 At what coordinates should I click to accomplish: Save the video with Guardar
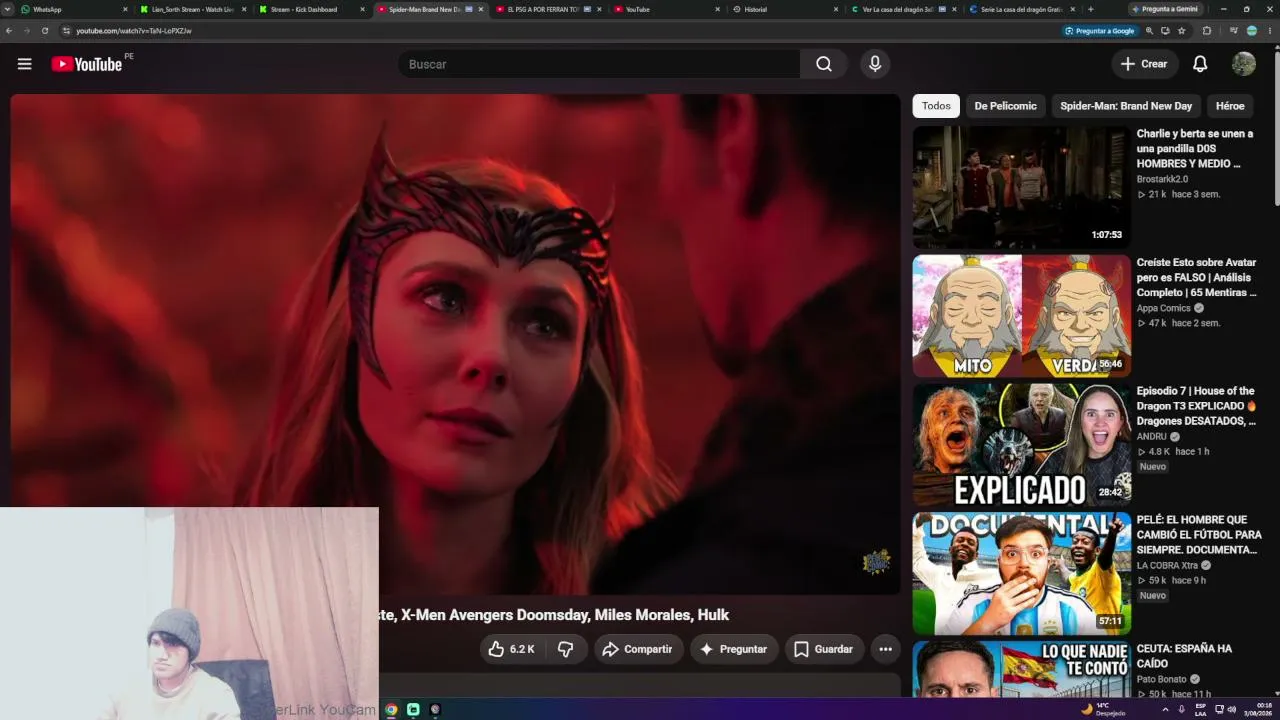click(x=823, y=649)
